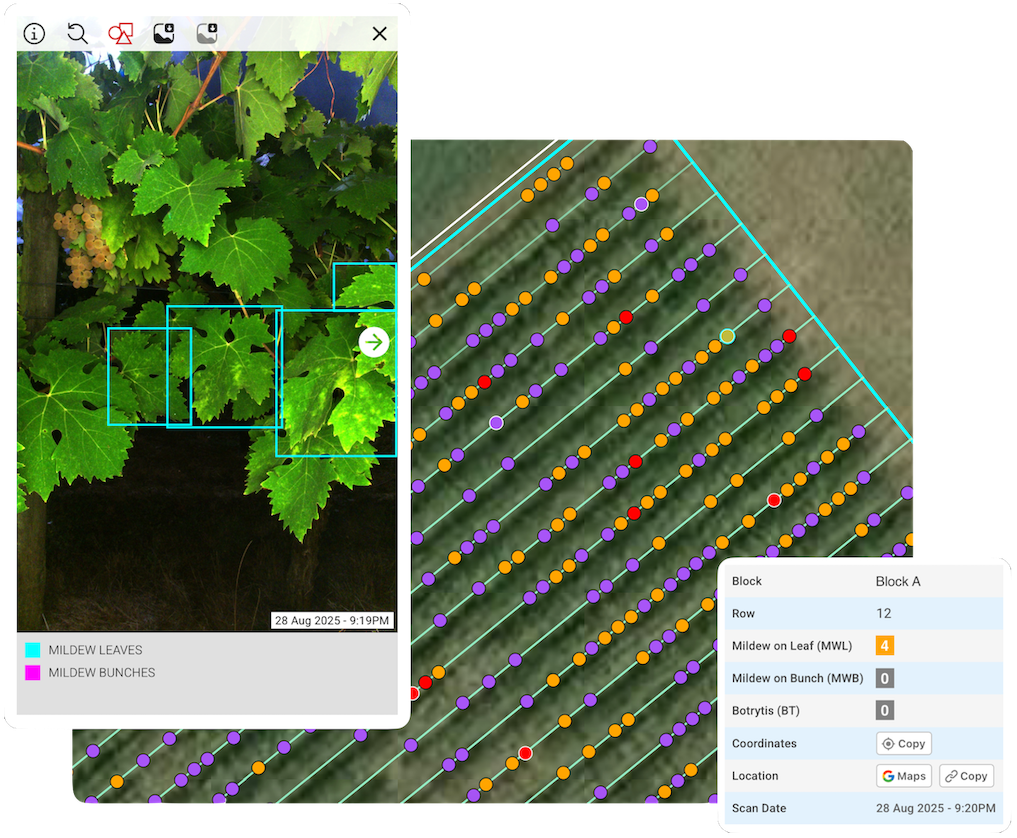Image resolution: width=1017 pixels, height=838 pixels.
Task: Click the magenta Mildew Bunches legend swatch
Action: click(x=33, y=673)
